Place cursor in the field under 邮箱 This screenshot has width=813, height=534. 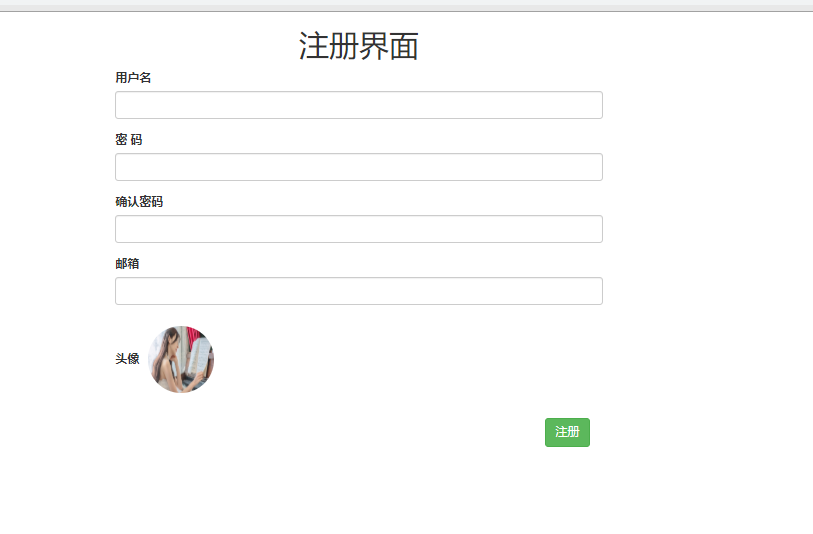[358, 291]
